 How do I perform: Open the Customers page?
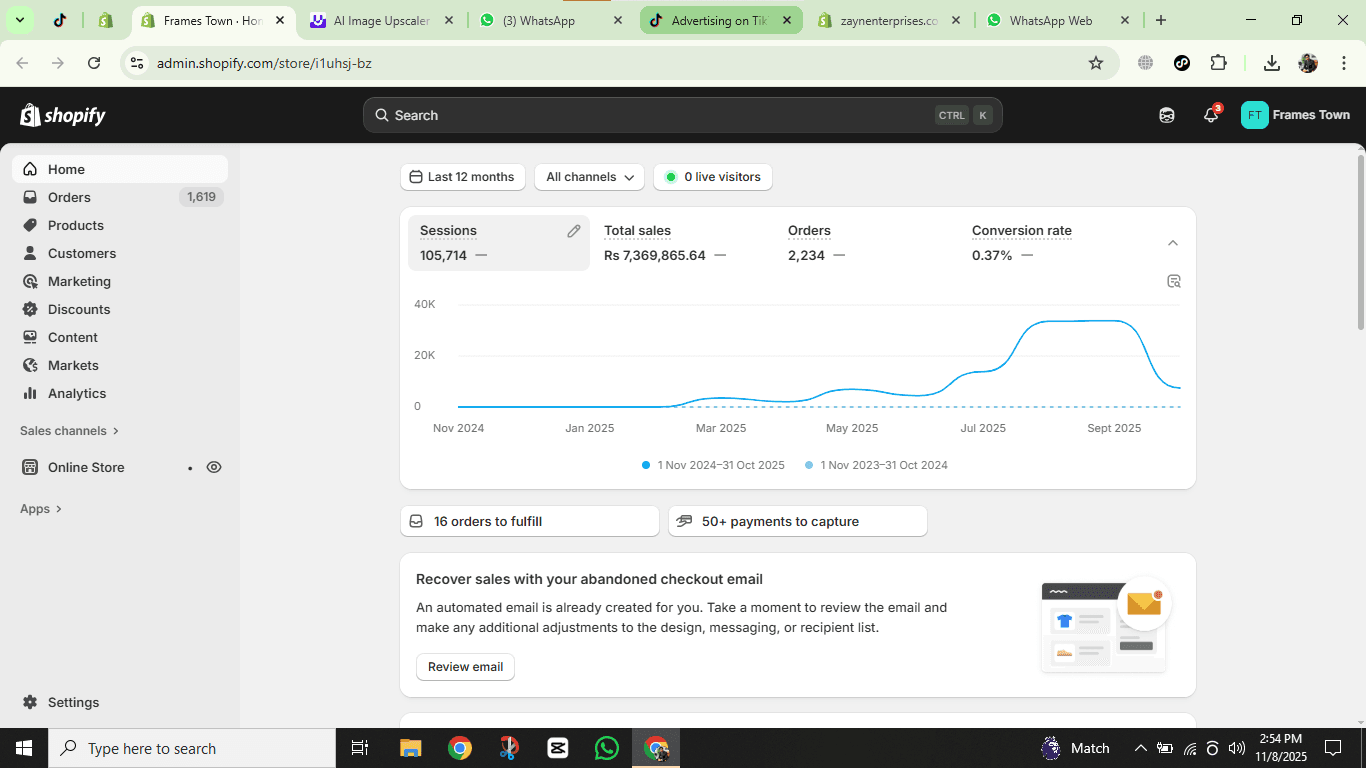point(80,253)
